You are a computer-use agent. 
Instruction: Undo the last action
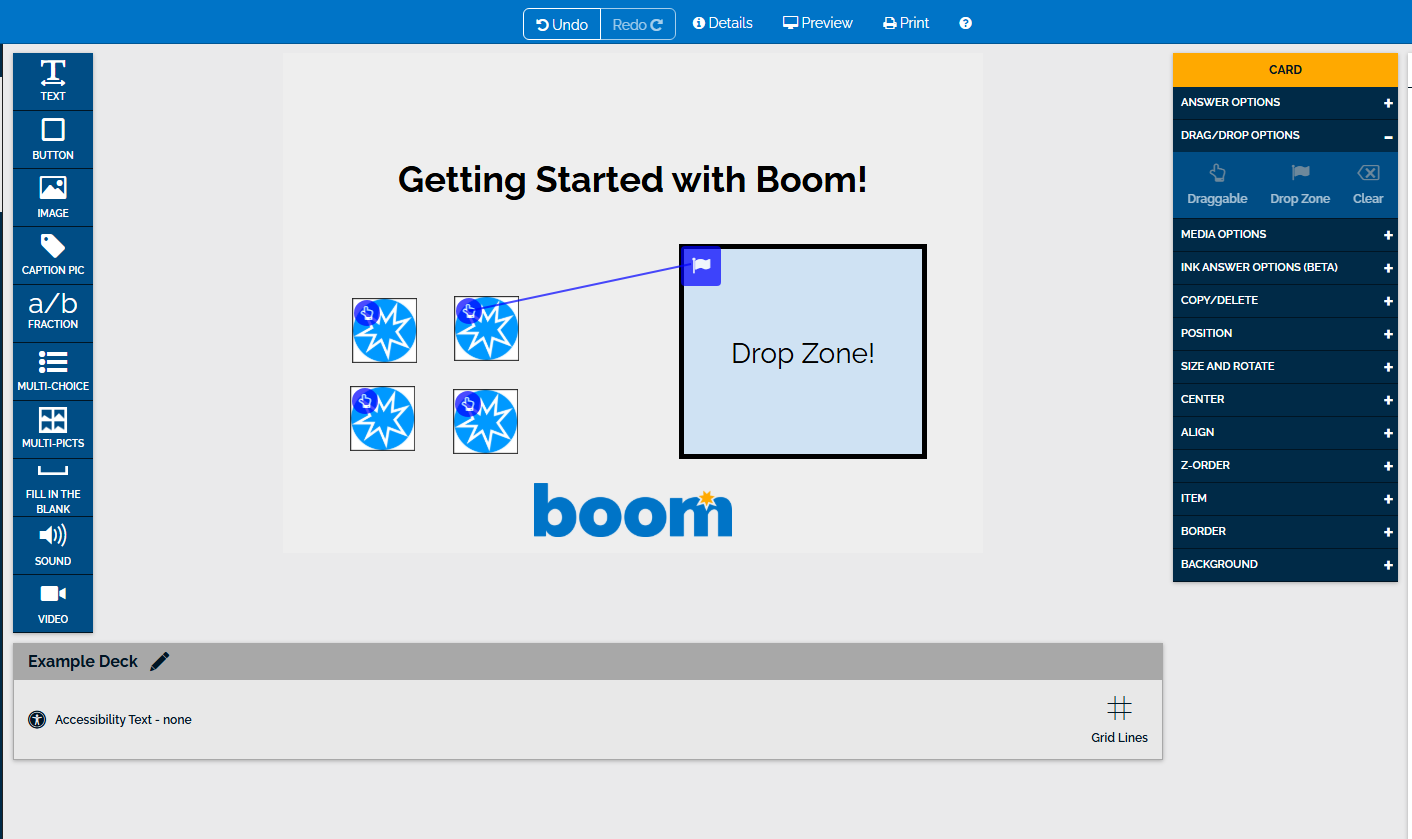562,24
